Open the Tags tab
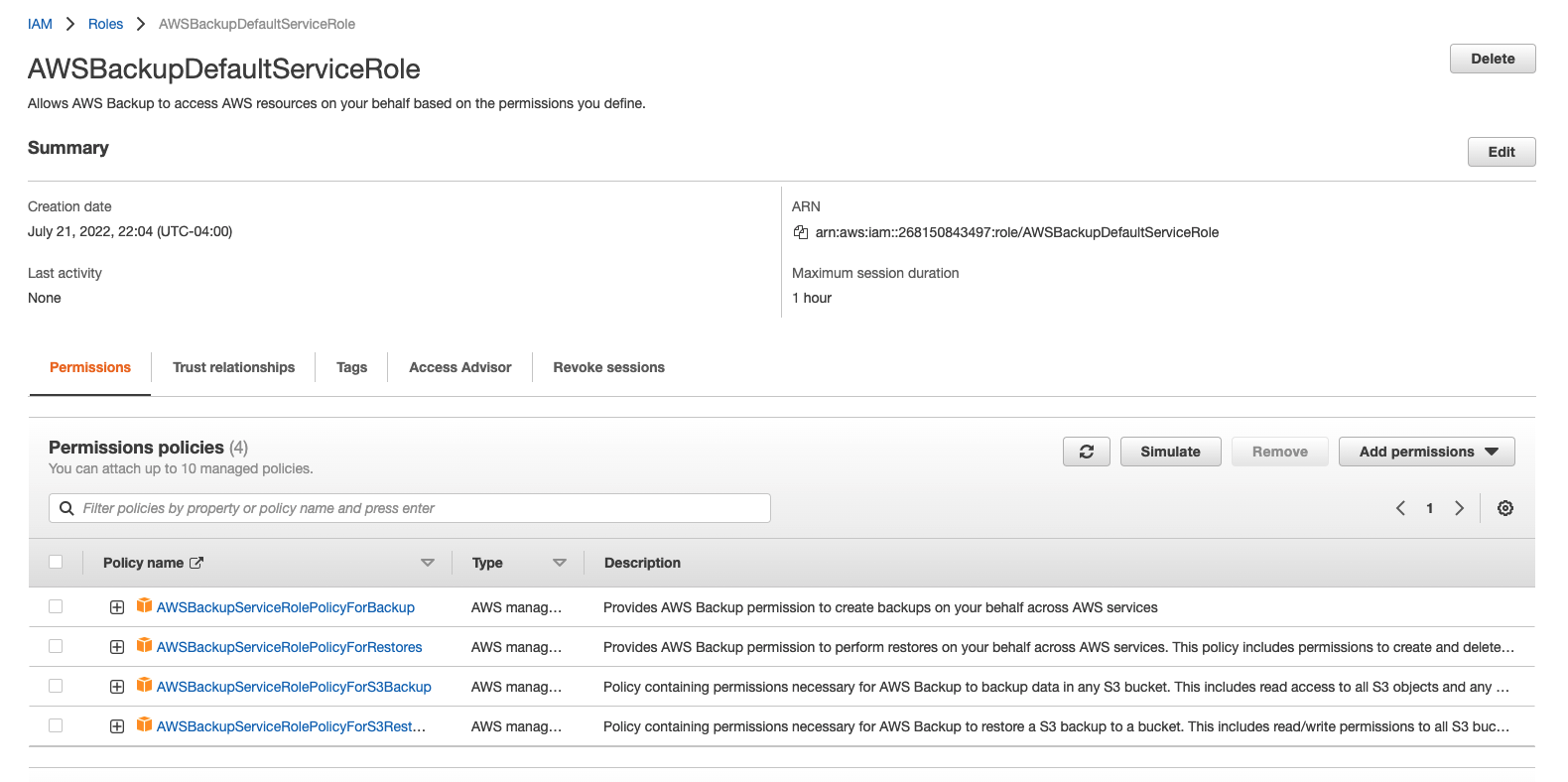The image size is (1568, 782). 351,367
